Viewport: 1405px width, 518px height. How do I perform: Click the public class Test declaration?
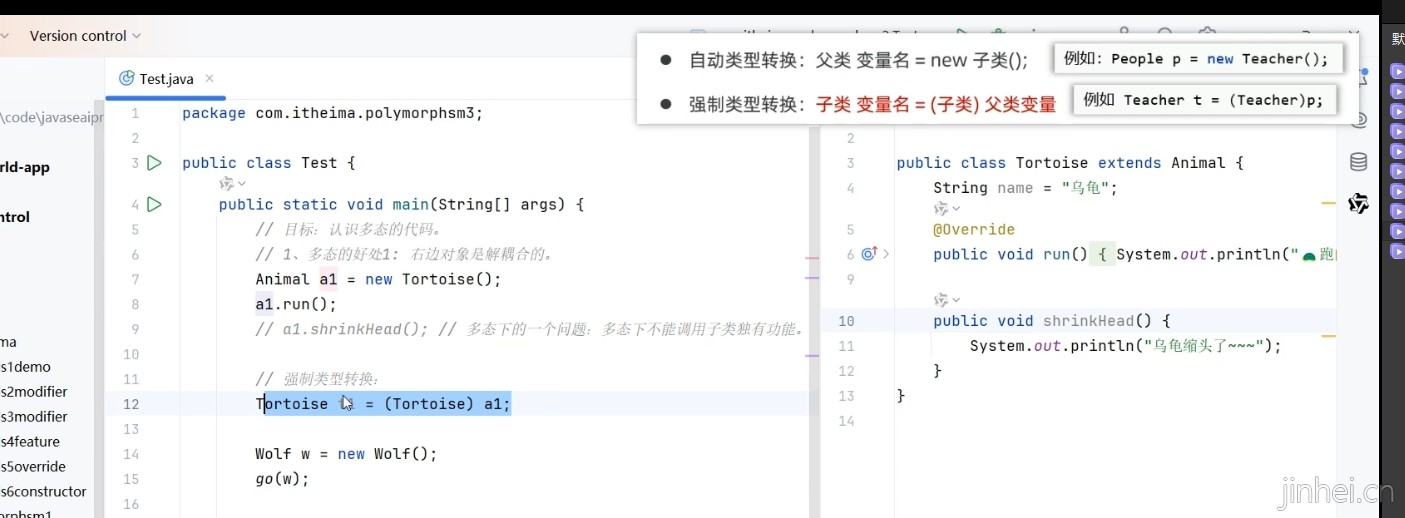coord(268,163)
